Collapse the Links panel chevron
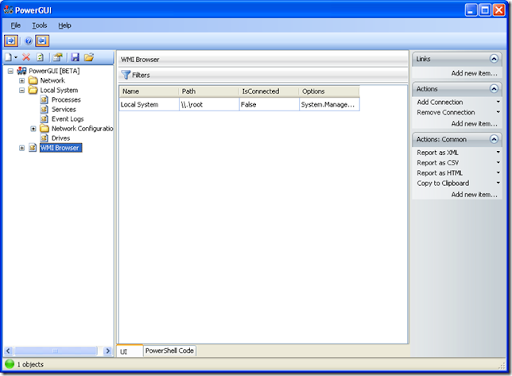 pyautogui.click(x=494, y=59)
